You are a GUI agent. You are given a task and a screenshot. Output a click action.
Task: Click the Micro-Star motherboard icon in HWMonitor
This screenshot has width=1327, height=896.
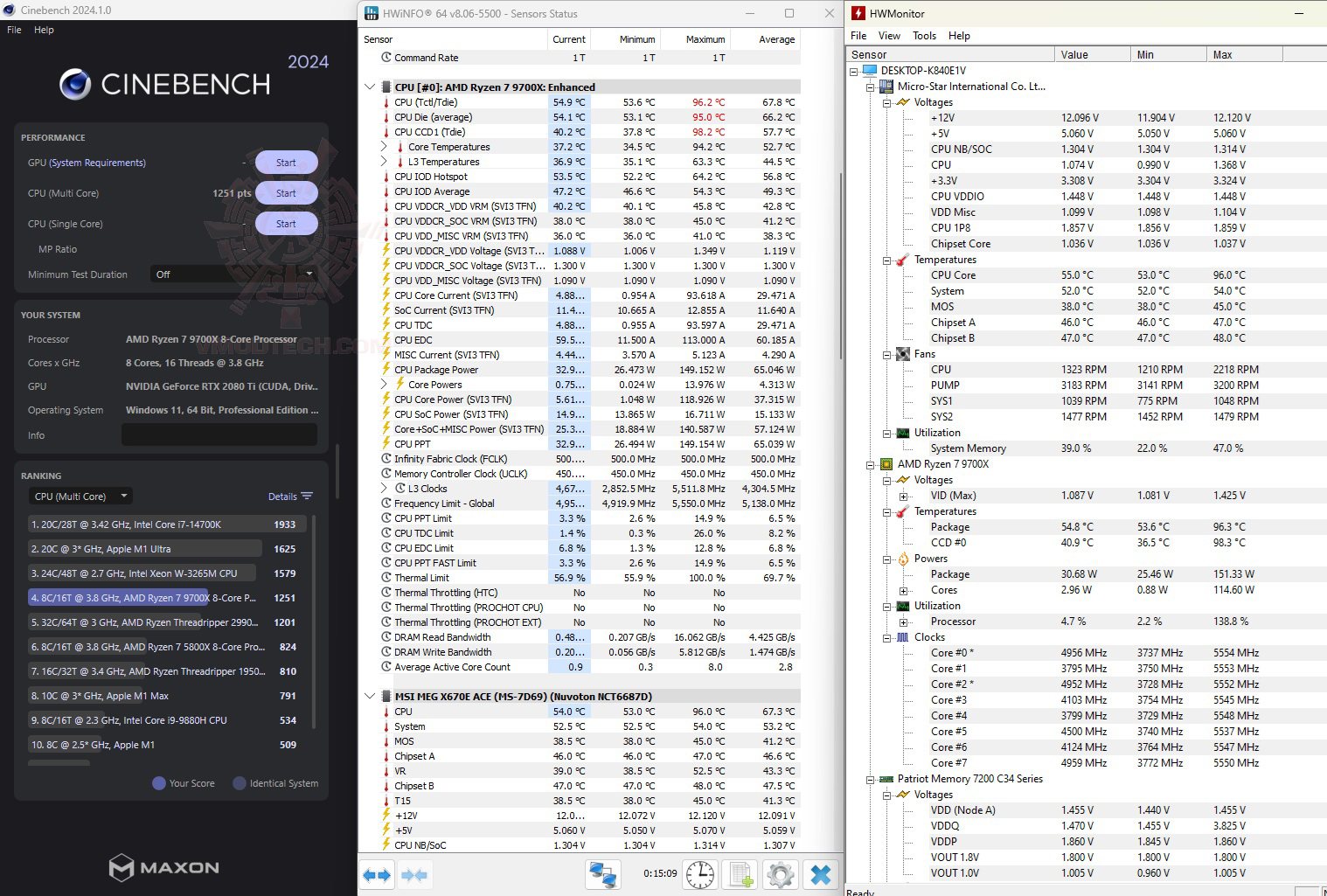886,87
